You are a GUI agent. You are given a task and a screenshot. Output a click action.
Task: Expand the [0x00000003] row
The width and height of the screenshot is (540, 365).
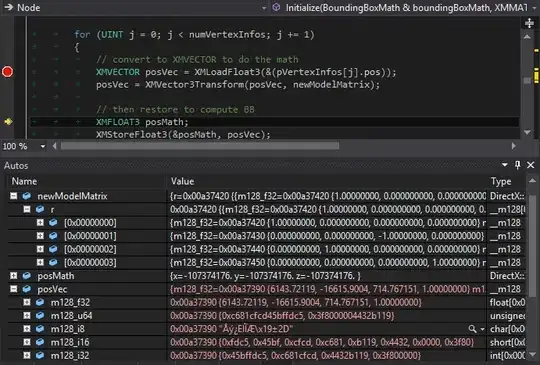pyautogui.click(x=40, y=262)
